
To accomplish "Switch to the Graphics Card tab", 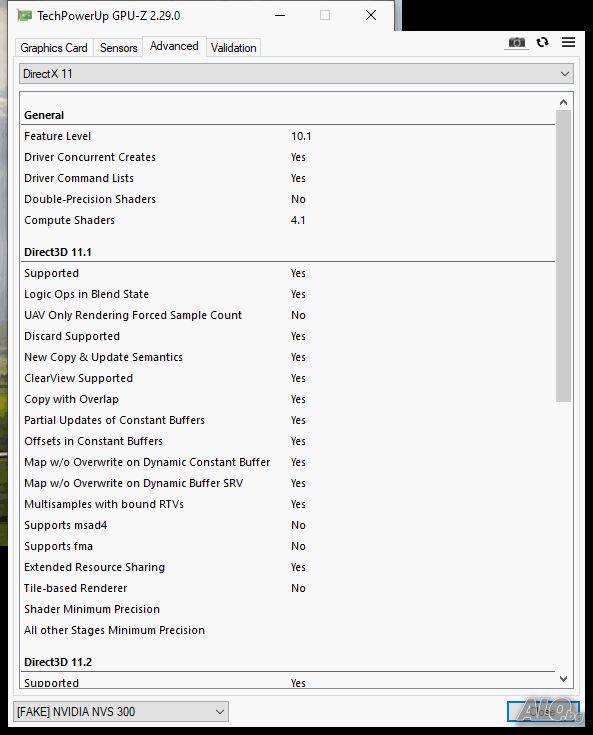I will pyautogui.click(x=54, y=48).
